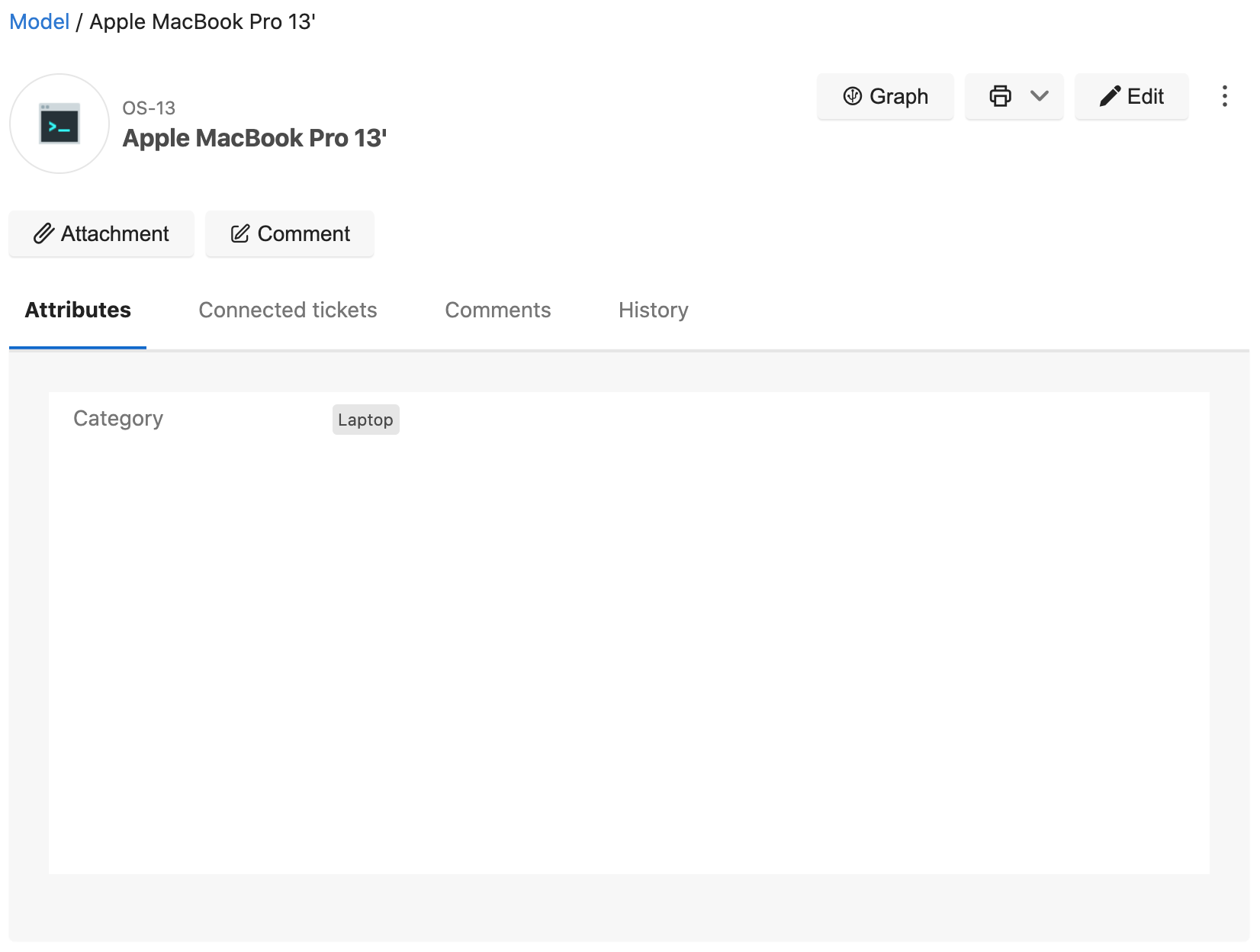Edit the Apple MacBook Pro object
Screen dimensions: 1260x952
coord(1131,96)
